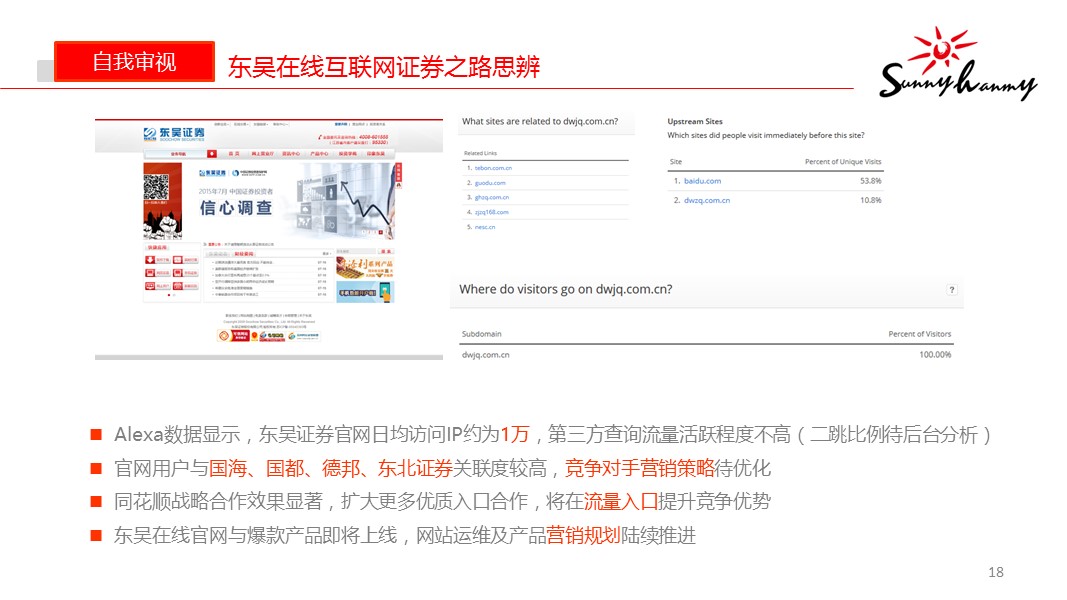Open the guodu.com related link
1067x600 pixels.
point(490,183)
